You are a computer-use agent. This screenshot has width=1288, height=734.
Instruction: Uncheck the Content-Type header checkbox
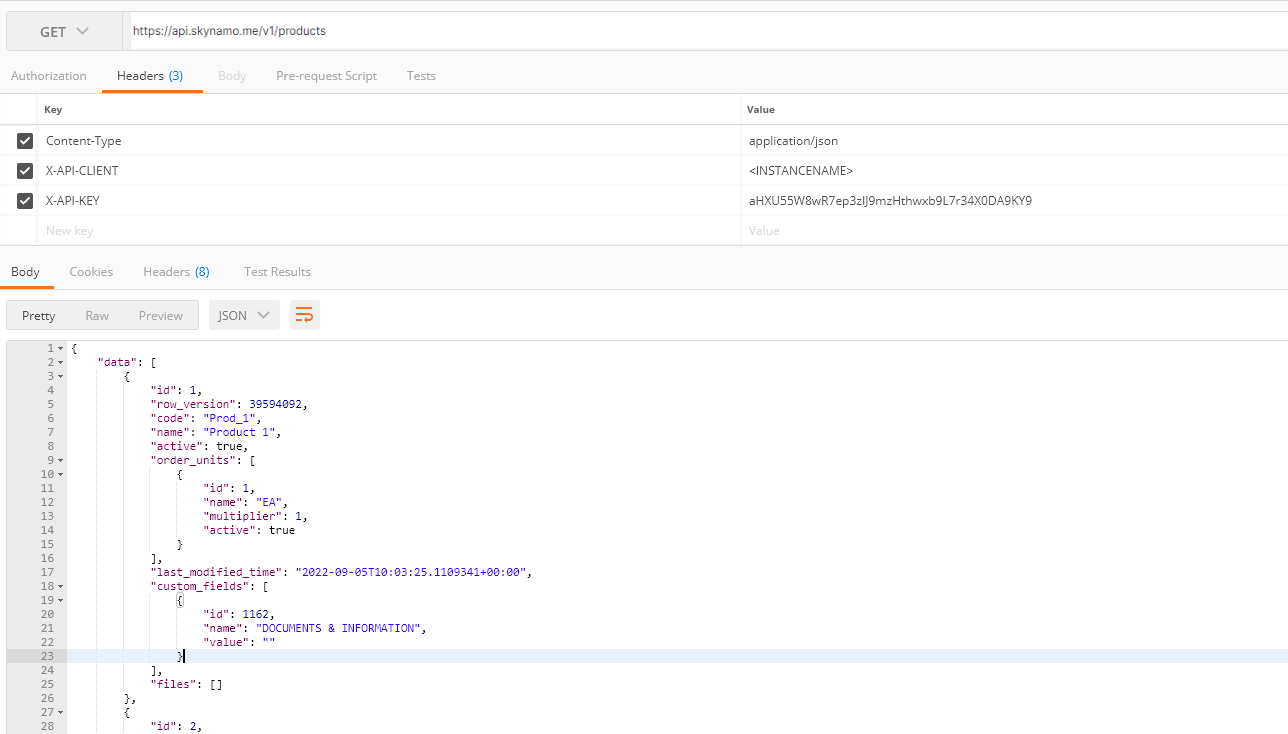25,141
